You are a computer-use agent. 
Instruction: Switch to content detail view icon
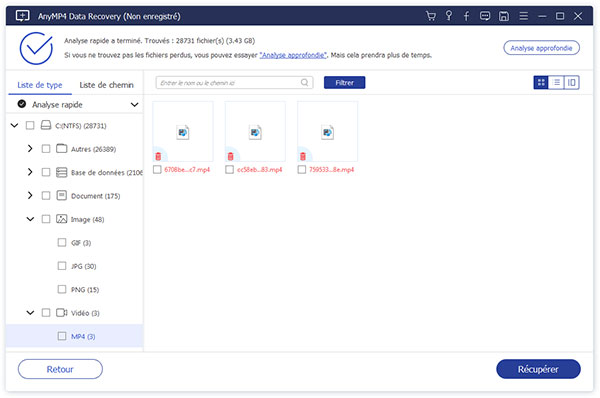[x=572, y=82]
